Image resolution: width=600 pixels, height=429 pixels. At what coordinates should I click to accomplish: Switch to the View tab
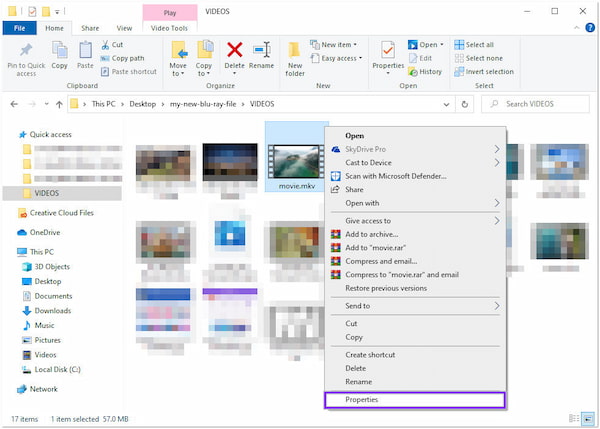124,28
